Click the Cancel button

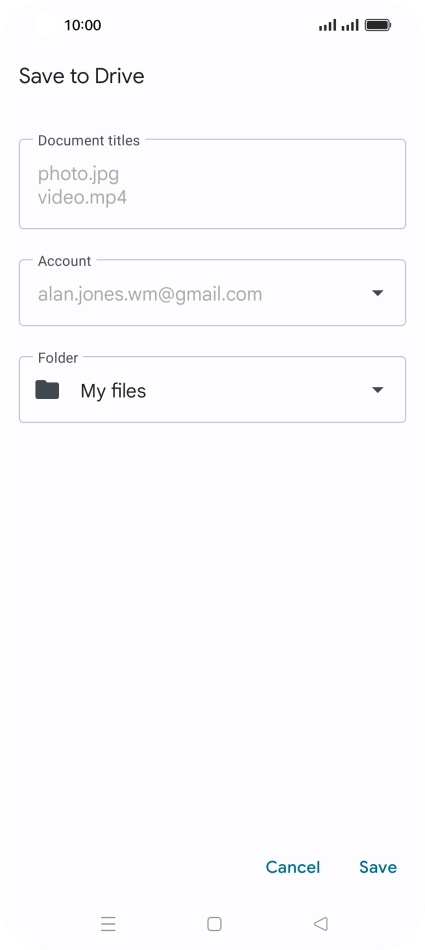point(293,867)
